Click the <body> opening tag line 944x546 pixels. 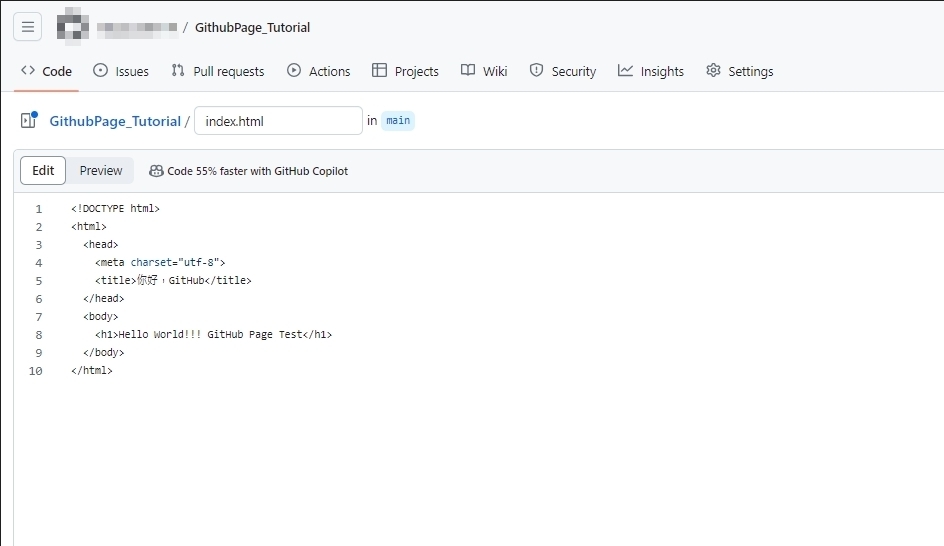[x=101, y=317]
